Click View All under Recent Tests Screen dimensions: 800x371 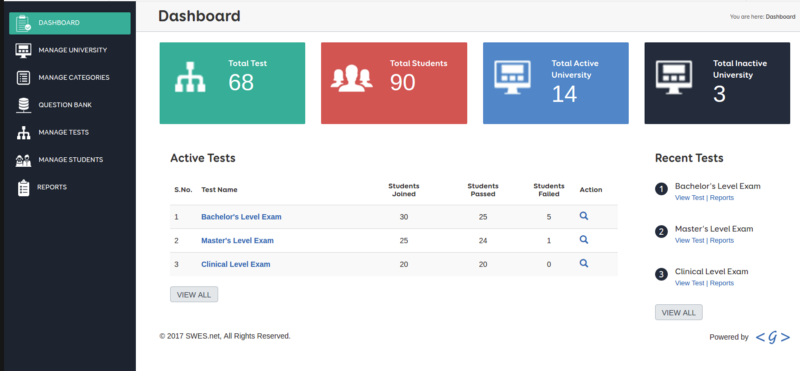pyautogui.click(x=679, y=312)
